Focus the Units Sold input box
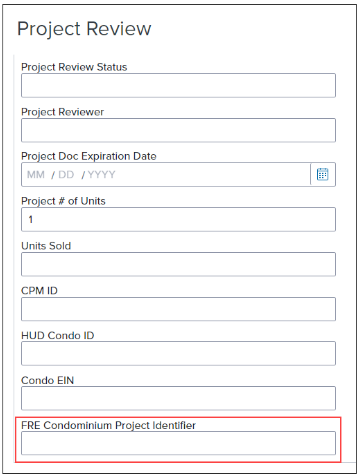 (x=178, y=264)
